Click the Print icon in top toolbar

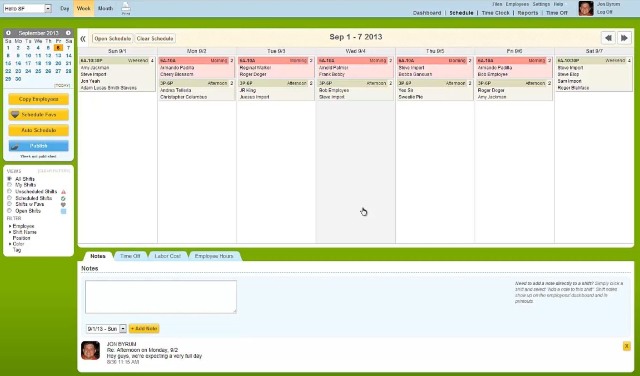click(x=126, y=8)
